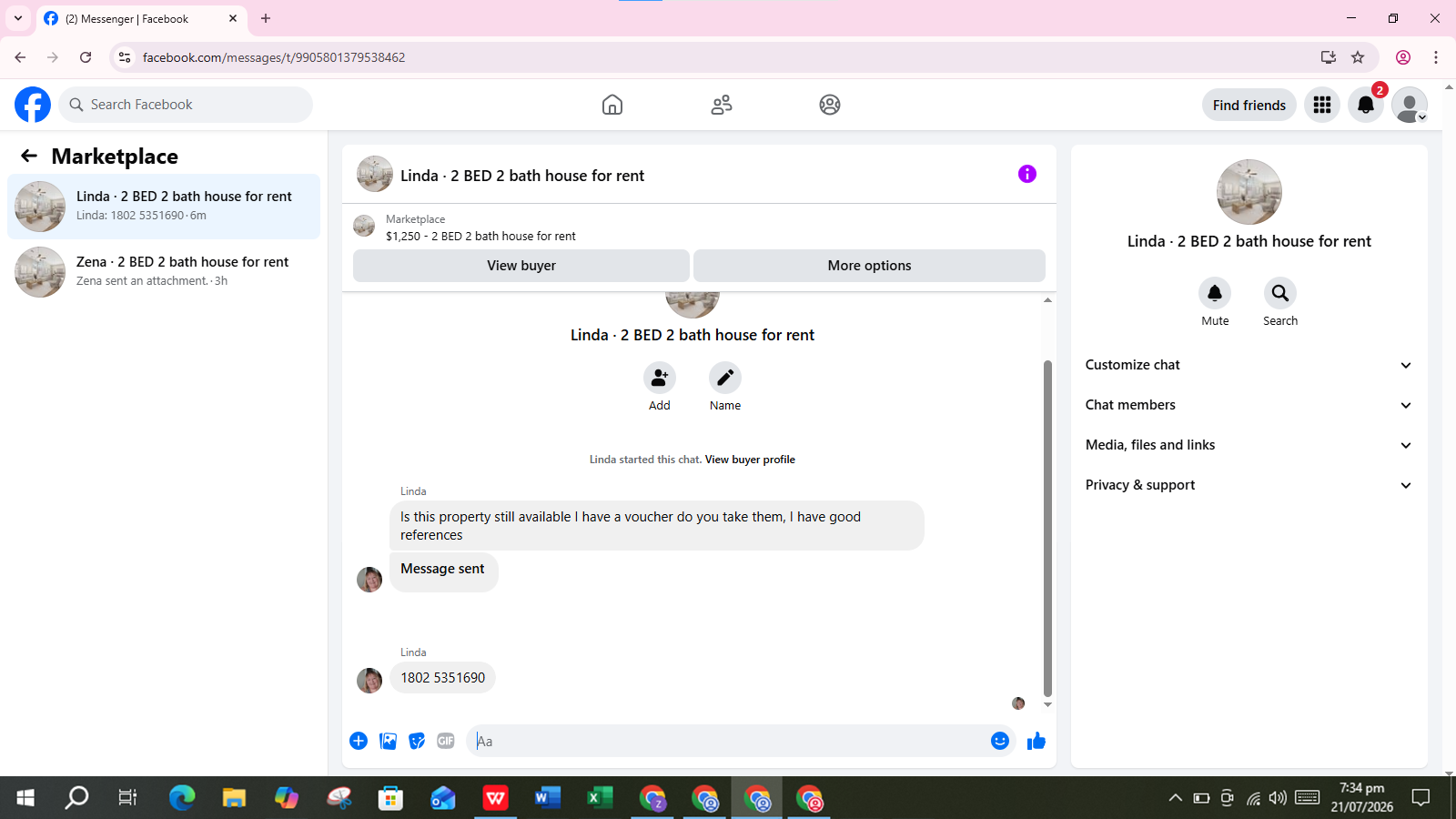The height and width of the screenshot is (819, 1456).
Task: Open the $1,250 marketplace listing banner
Action: click(x=699, y=227)
